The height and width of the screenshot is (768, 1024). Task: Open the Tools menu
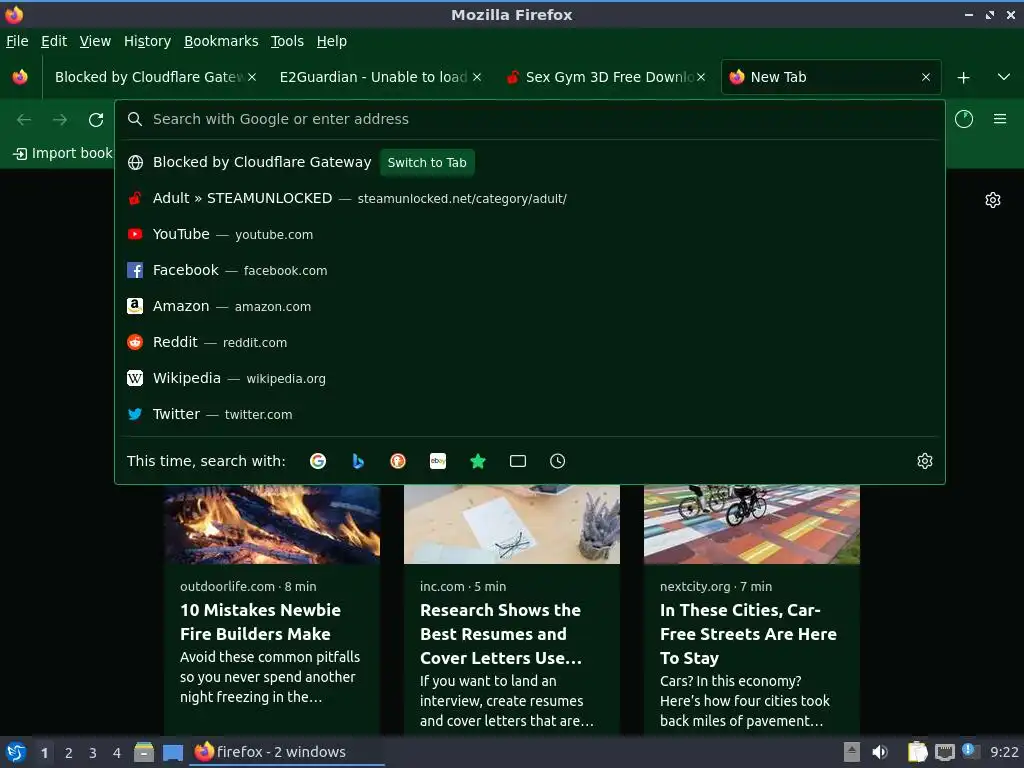tap(287, 41)
